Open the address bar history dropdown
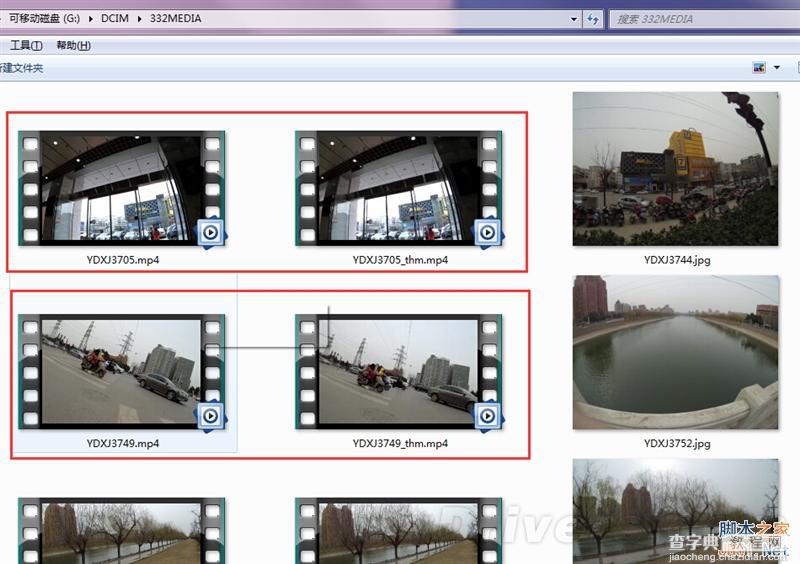This screenshot has width=800, height=564. point(573,19)
